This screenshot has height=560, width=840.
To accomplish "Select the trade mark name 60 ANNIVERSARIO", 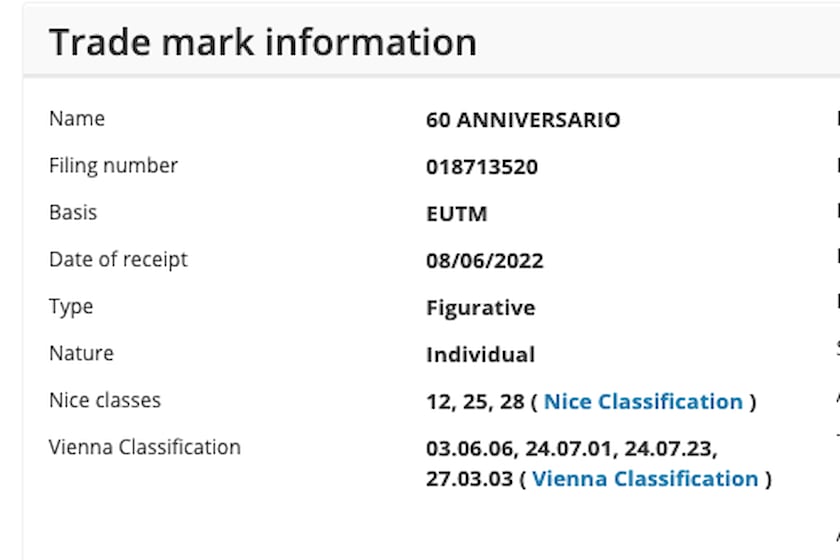I will click(x=523, y=120).
